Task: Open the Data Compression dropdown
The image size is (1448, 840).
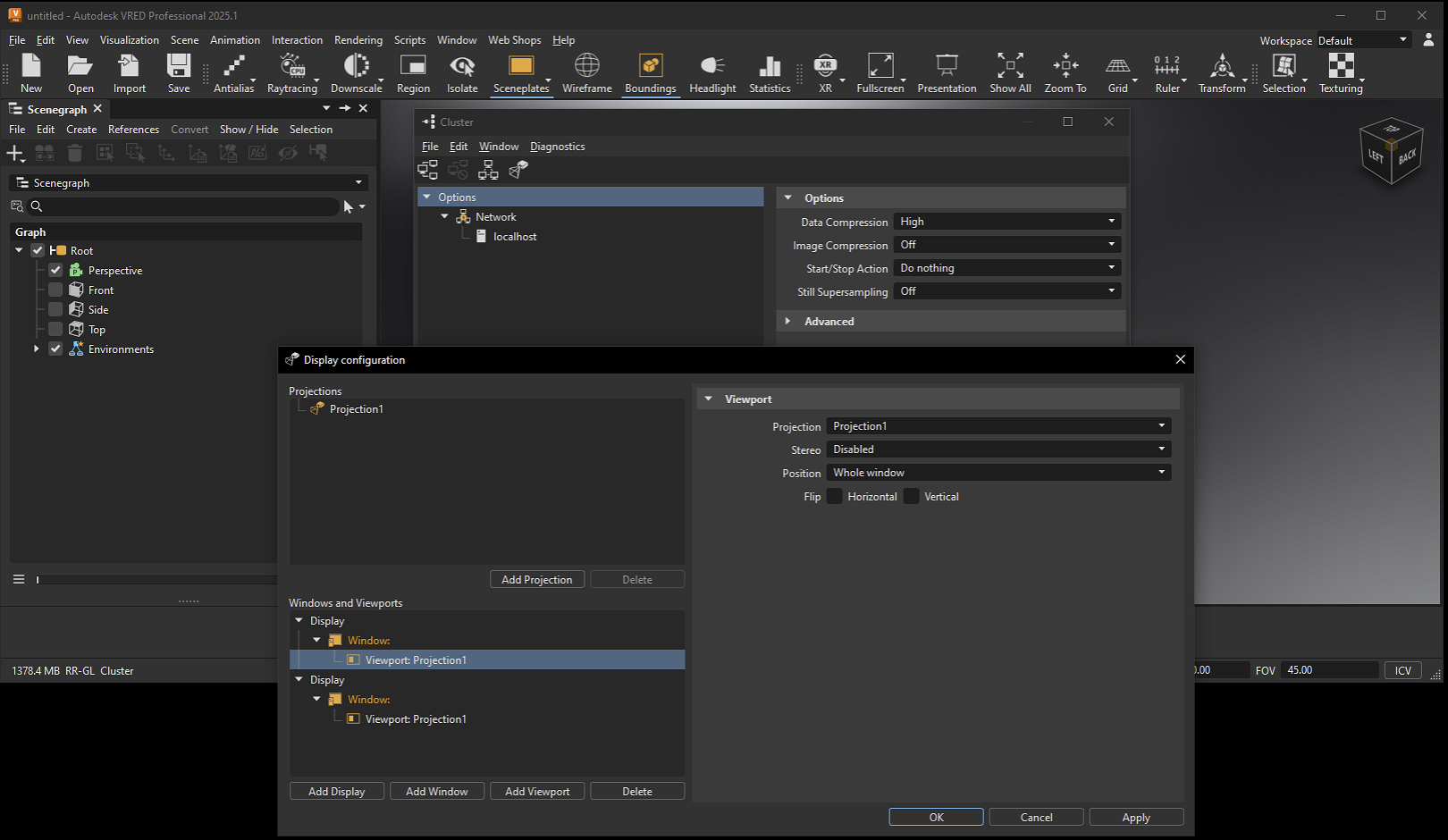Action: (1006, 222)
